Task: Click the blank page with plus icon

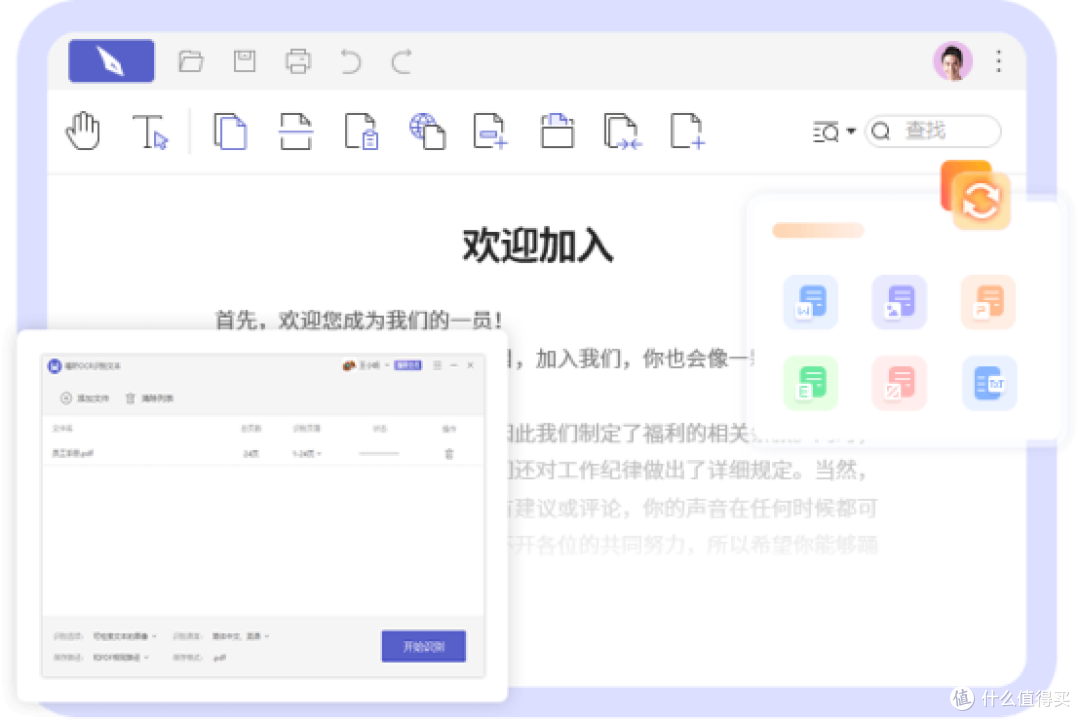Action: click(x=687, y=131)
